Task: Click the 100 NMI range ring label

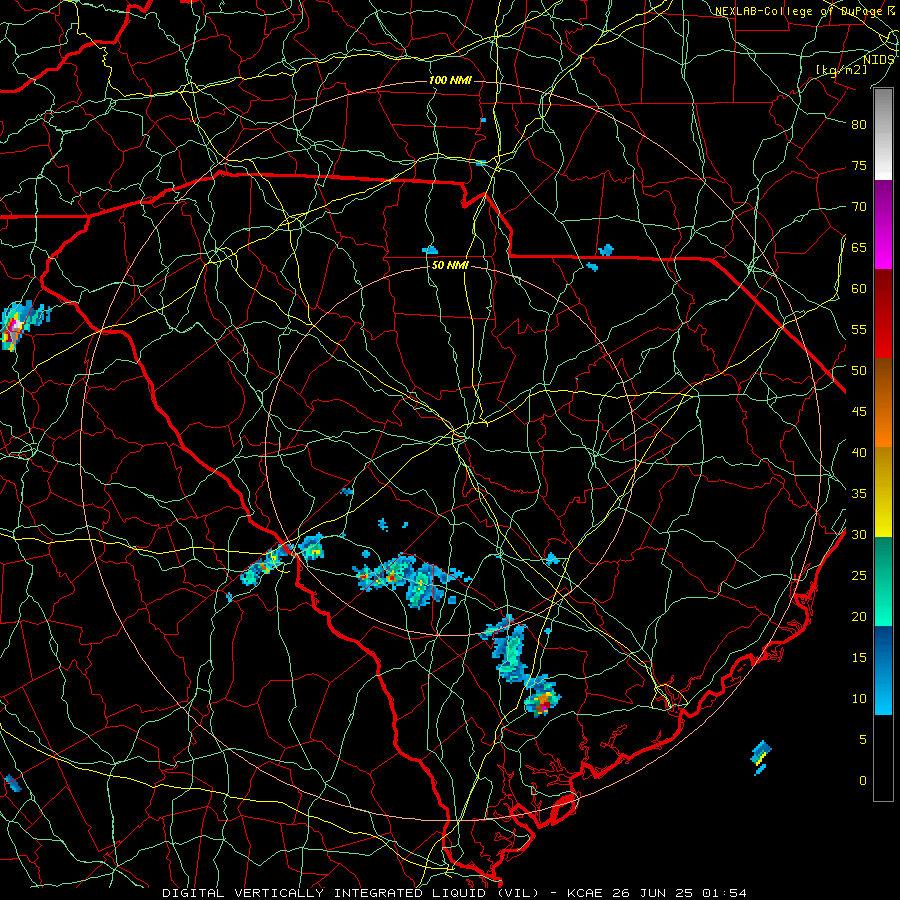Action: (450, 80)
